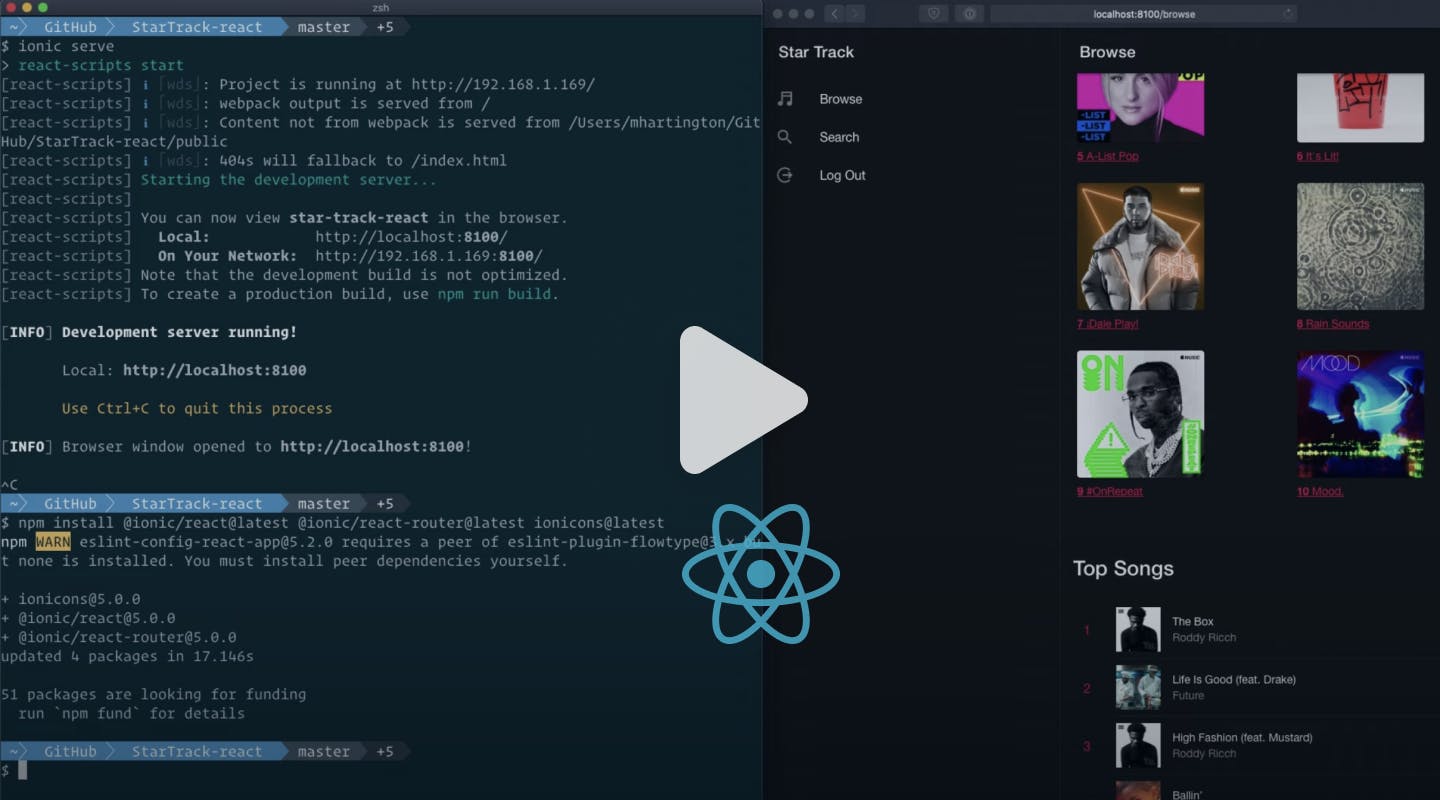This screenshot has height=800, width=1440.
Task: Click 'updated 4 packages in 17.146s' line
Action: point(127,656)
